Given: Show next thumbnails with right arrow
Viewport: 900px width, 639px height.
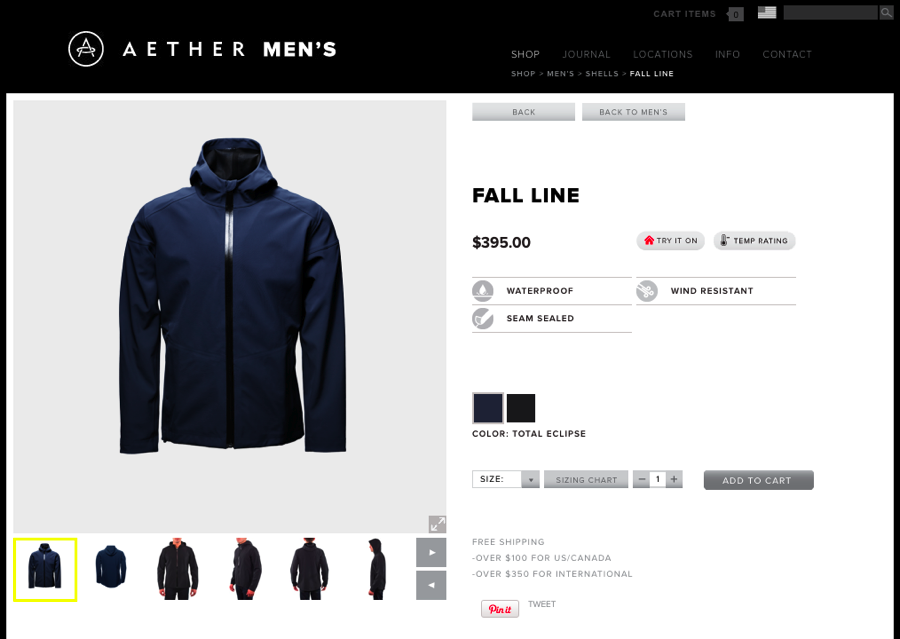Looking at the screenshot, I should (431, 552).
